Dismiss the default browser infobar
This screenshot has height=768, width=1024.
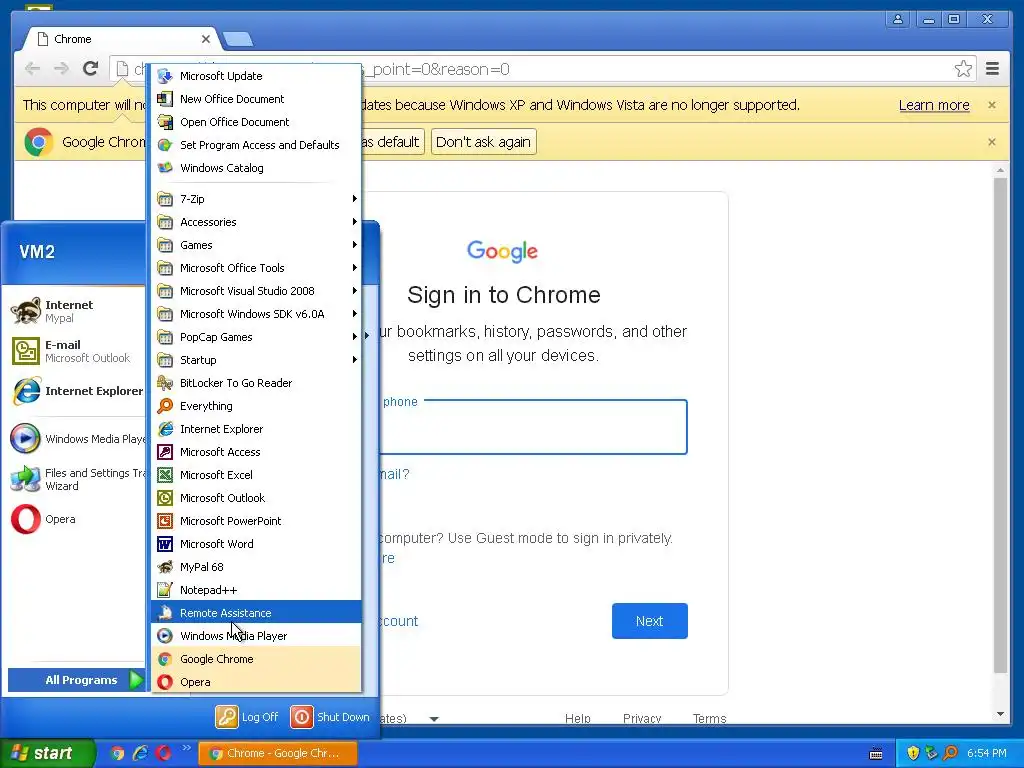click(992, 142)
